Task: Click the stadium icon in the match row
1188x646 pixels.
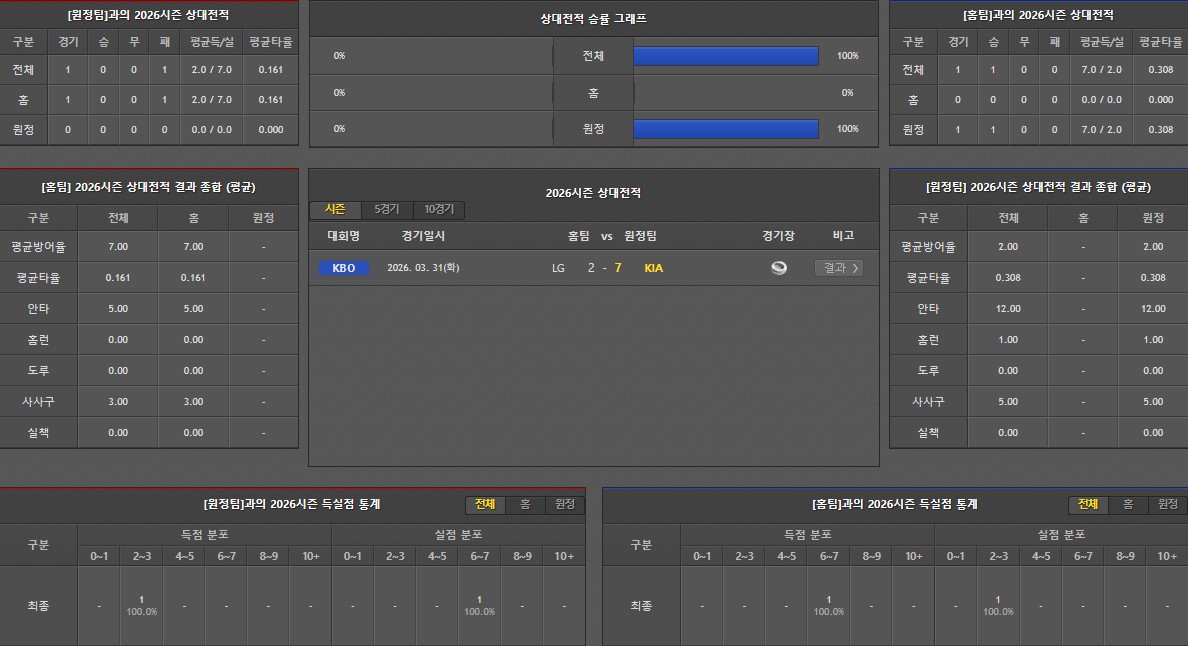Action: point(778,267)
